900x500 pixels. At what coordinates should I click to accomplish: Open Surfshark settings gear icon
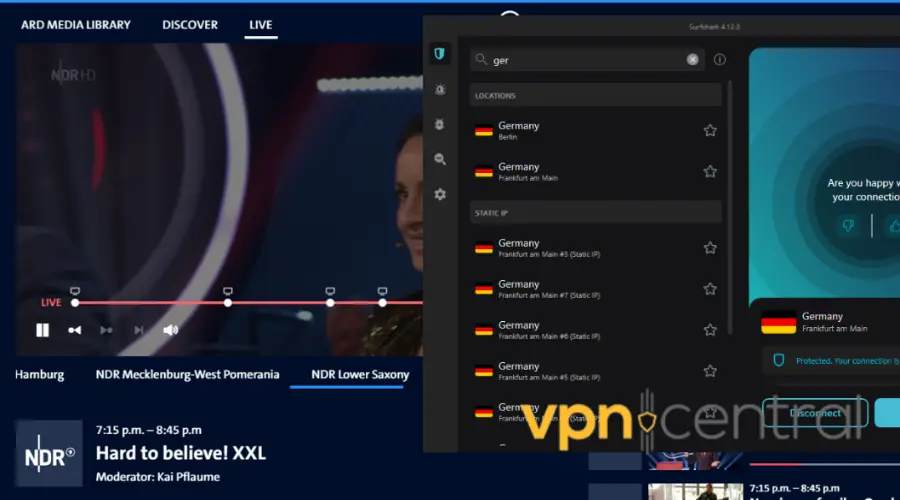coord(440,195)
